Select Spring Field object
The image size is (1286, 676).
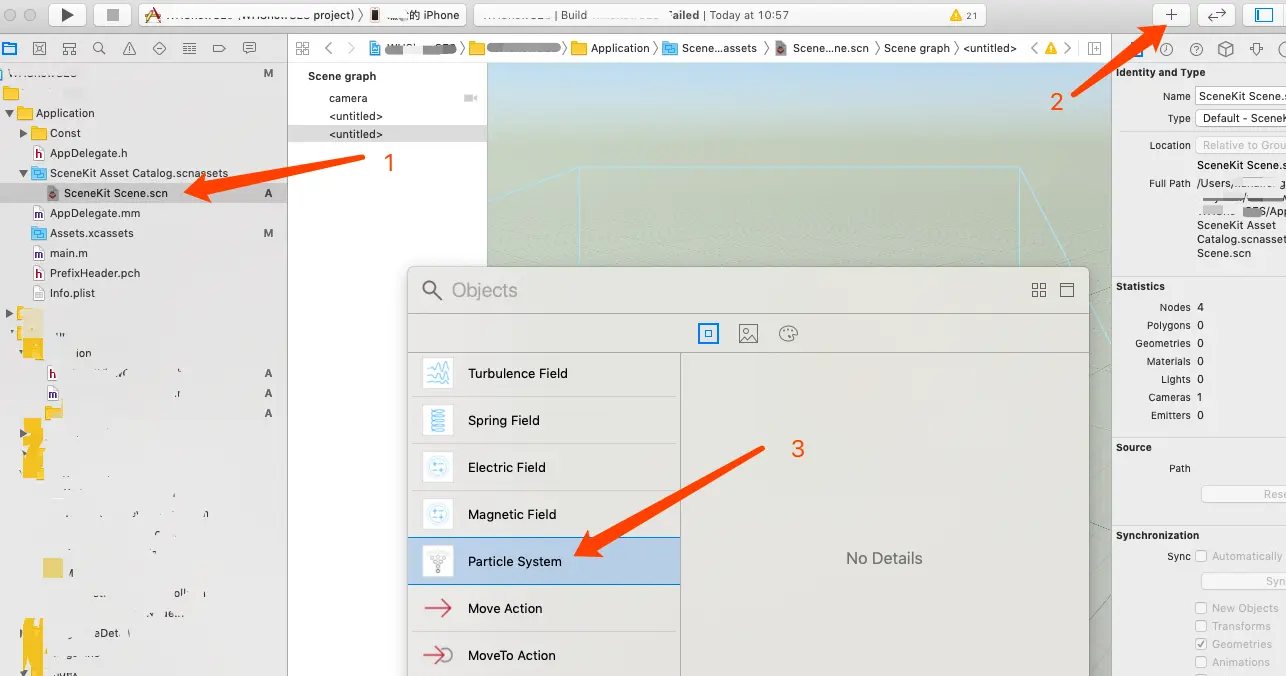[x=544, y=420]
